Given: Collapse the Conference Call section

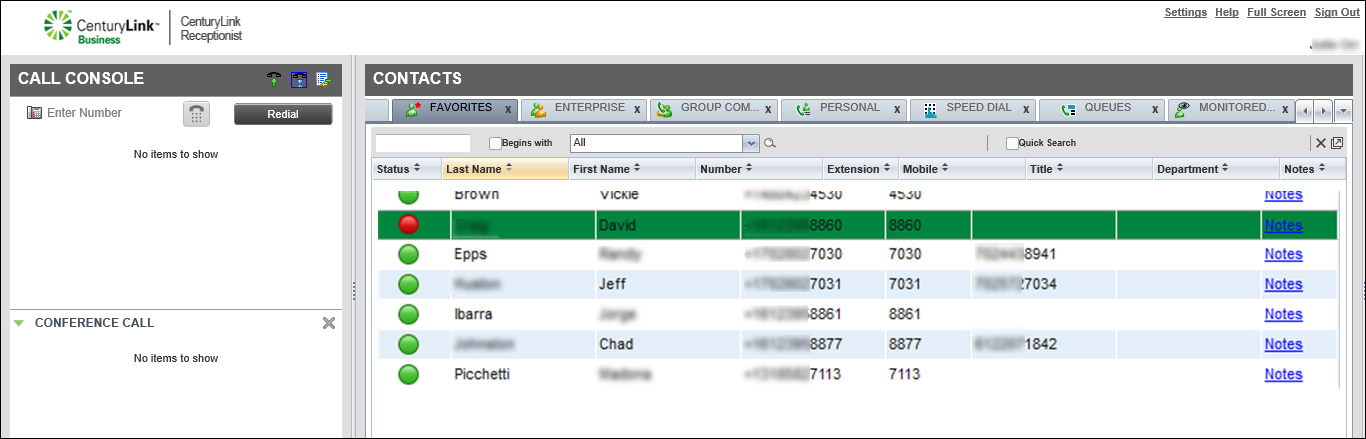Looking at the screenshot, I should [x=18, y=323].
